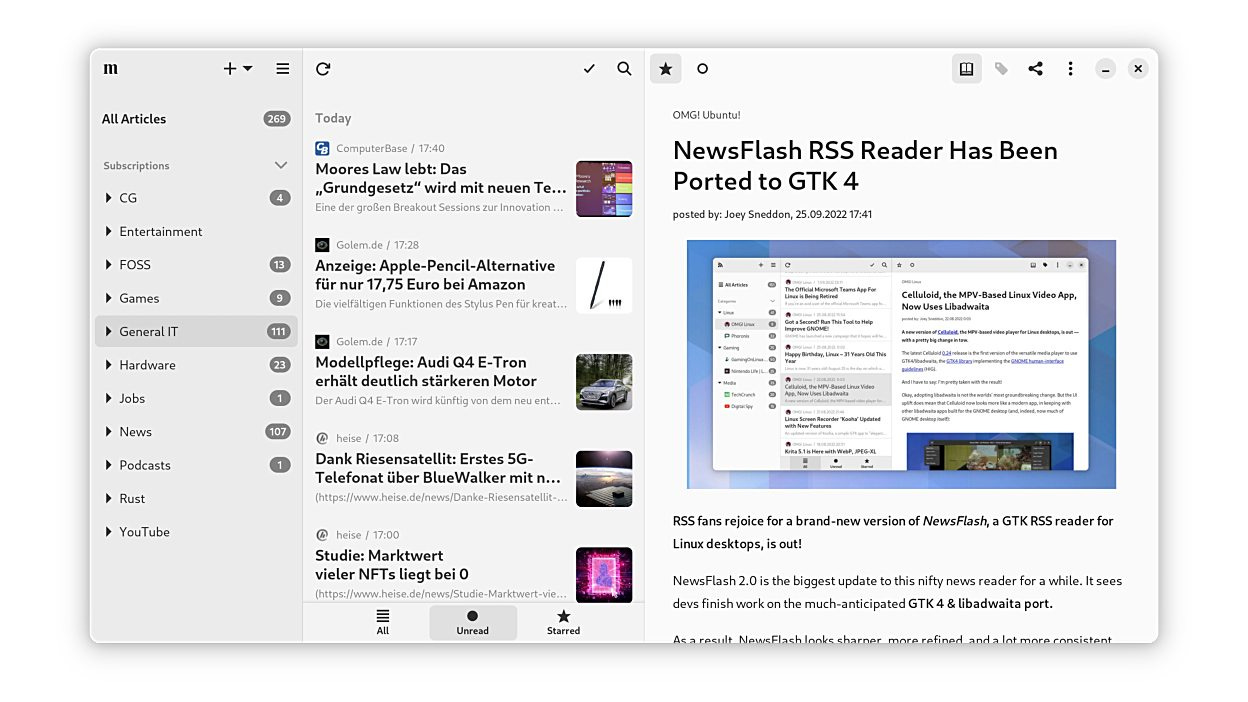Switch to the Starred tab
The width and height of the screenshot is (1248, 702).
click(563, 622)
